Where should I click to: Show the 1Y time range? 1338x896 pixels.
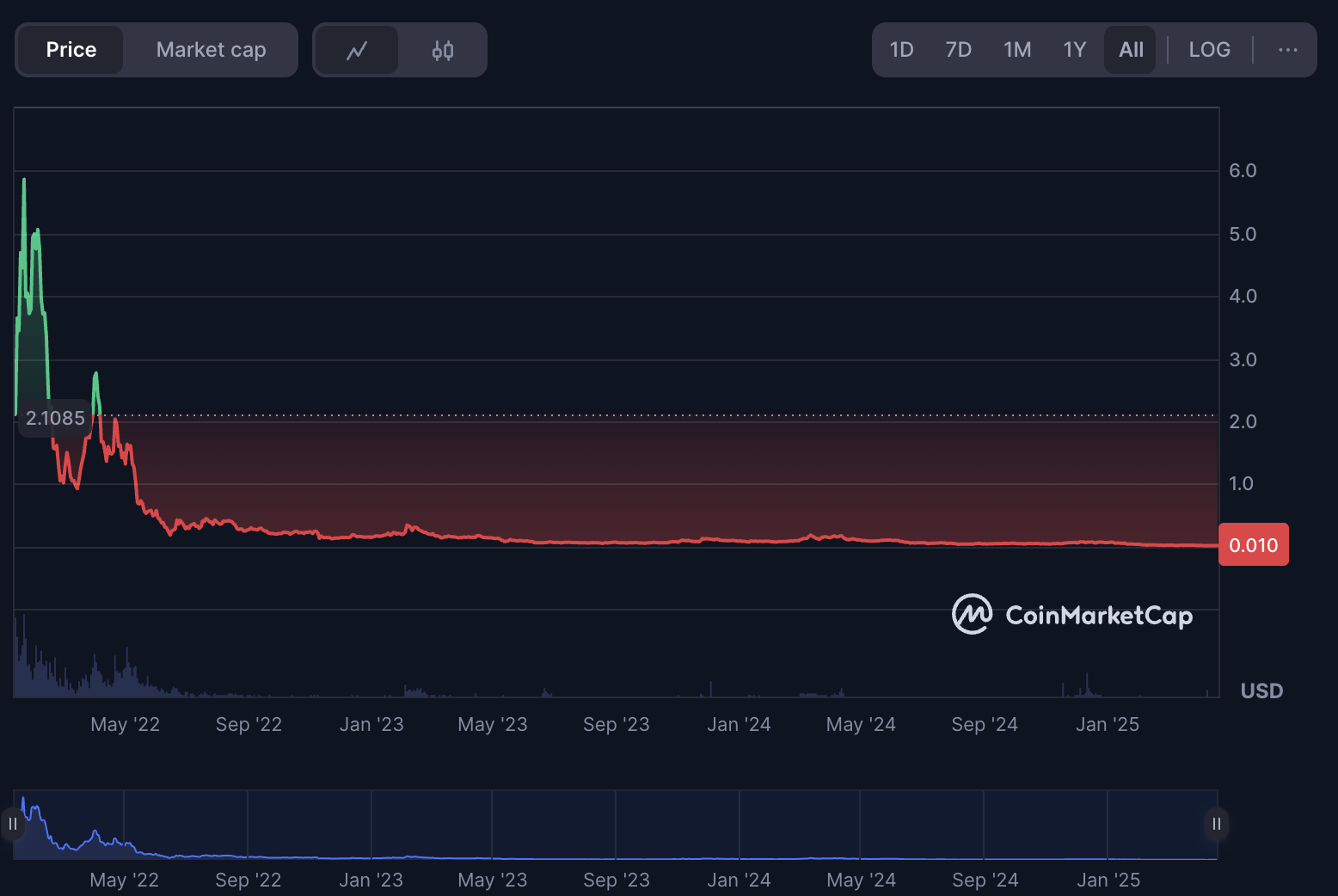tap(1075, 50)
